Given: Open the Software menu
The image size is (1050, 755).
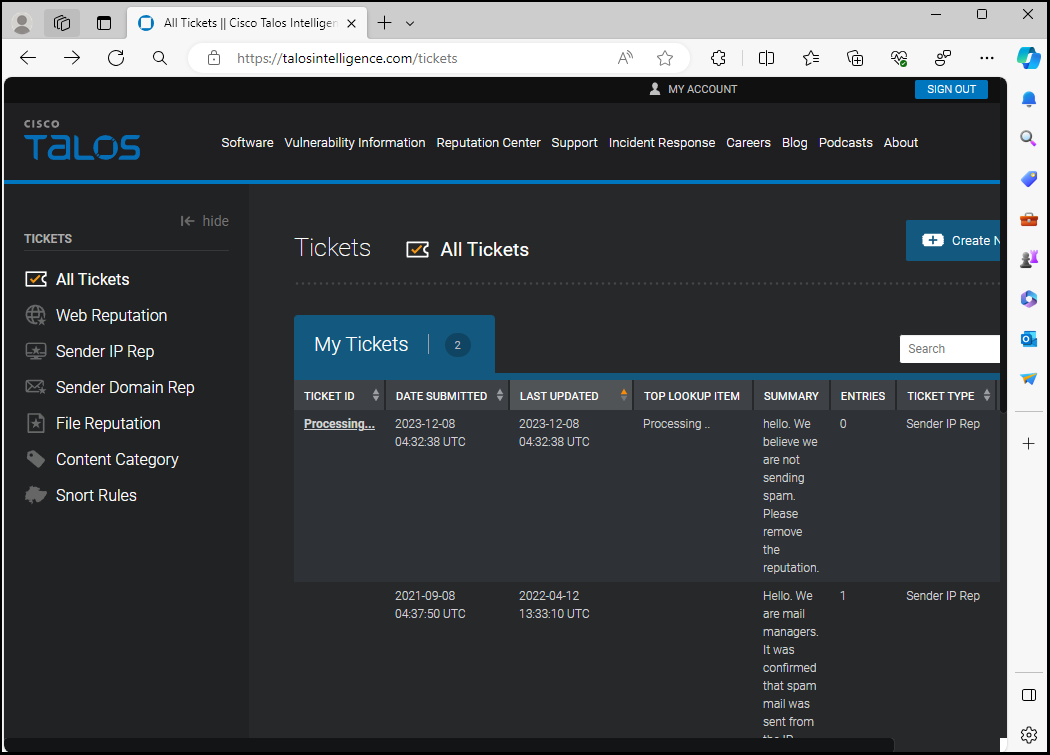Looking at the screenshot, I should 247,143.
